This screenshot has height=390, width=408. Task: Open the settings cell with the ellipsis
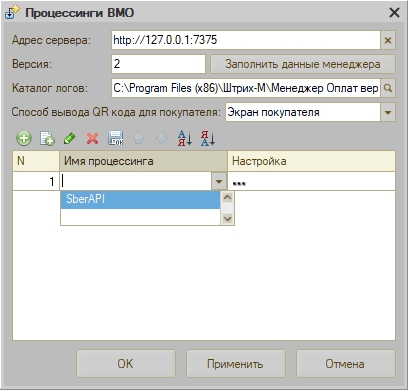[311, 181]
